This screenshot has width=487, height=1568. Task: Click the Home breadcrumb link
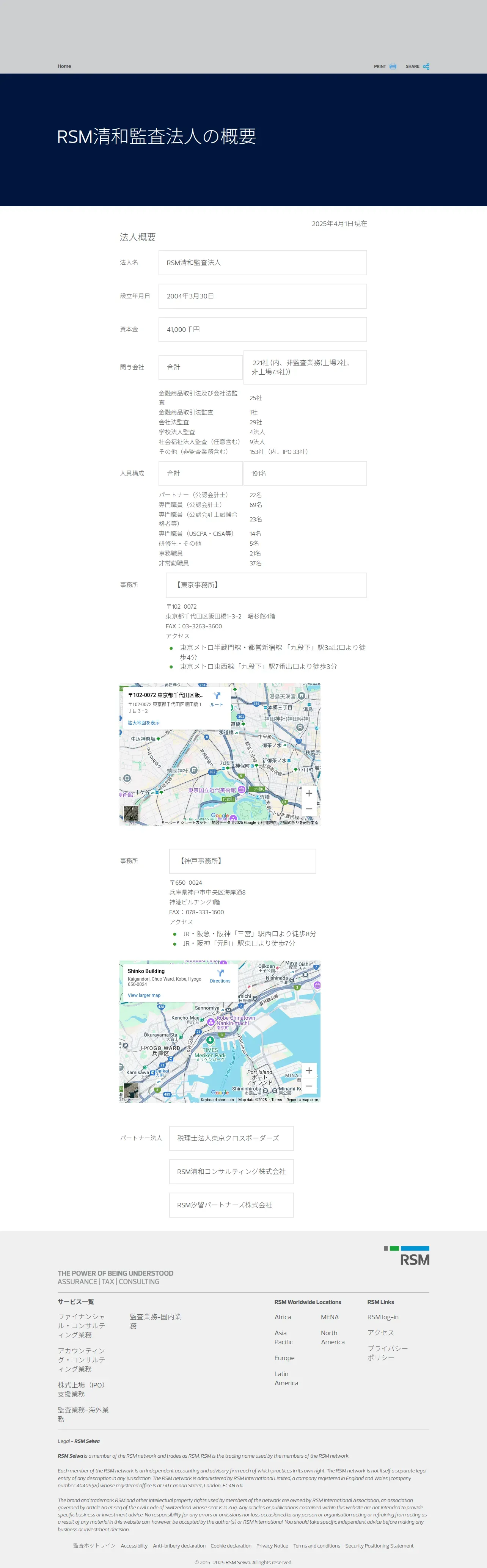click(64, 66)
